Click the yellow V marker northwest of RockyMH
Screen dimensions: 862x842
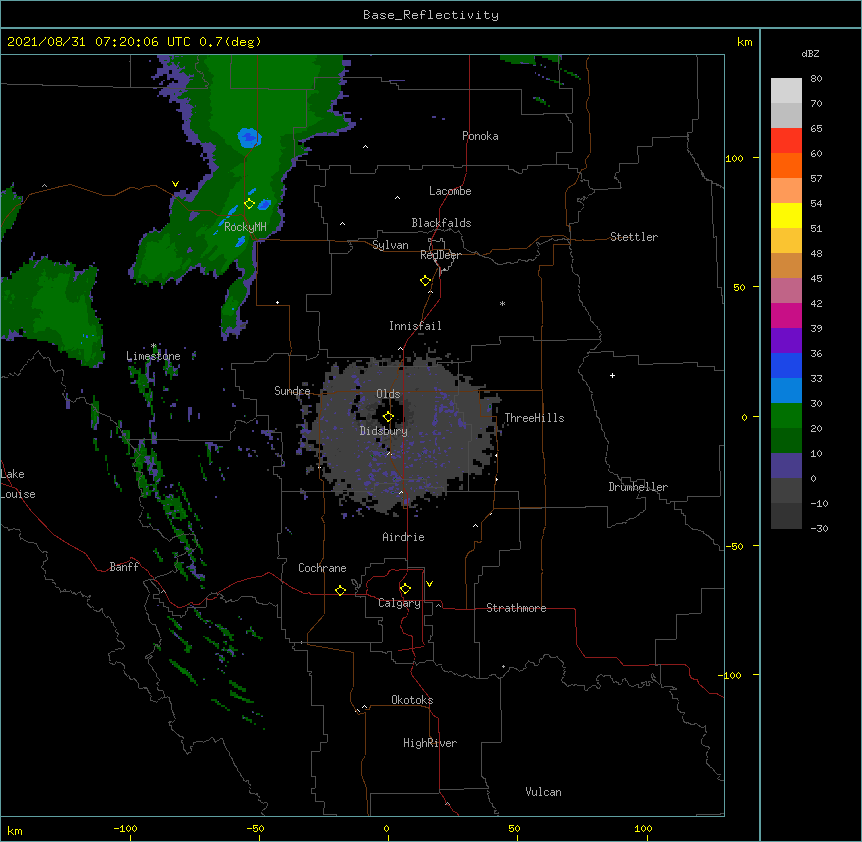tap(175, 184)
